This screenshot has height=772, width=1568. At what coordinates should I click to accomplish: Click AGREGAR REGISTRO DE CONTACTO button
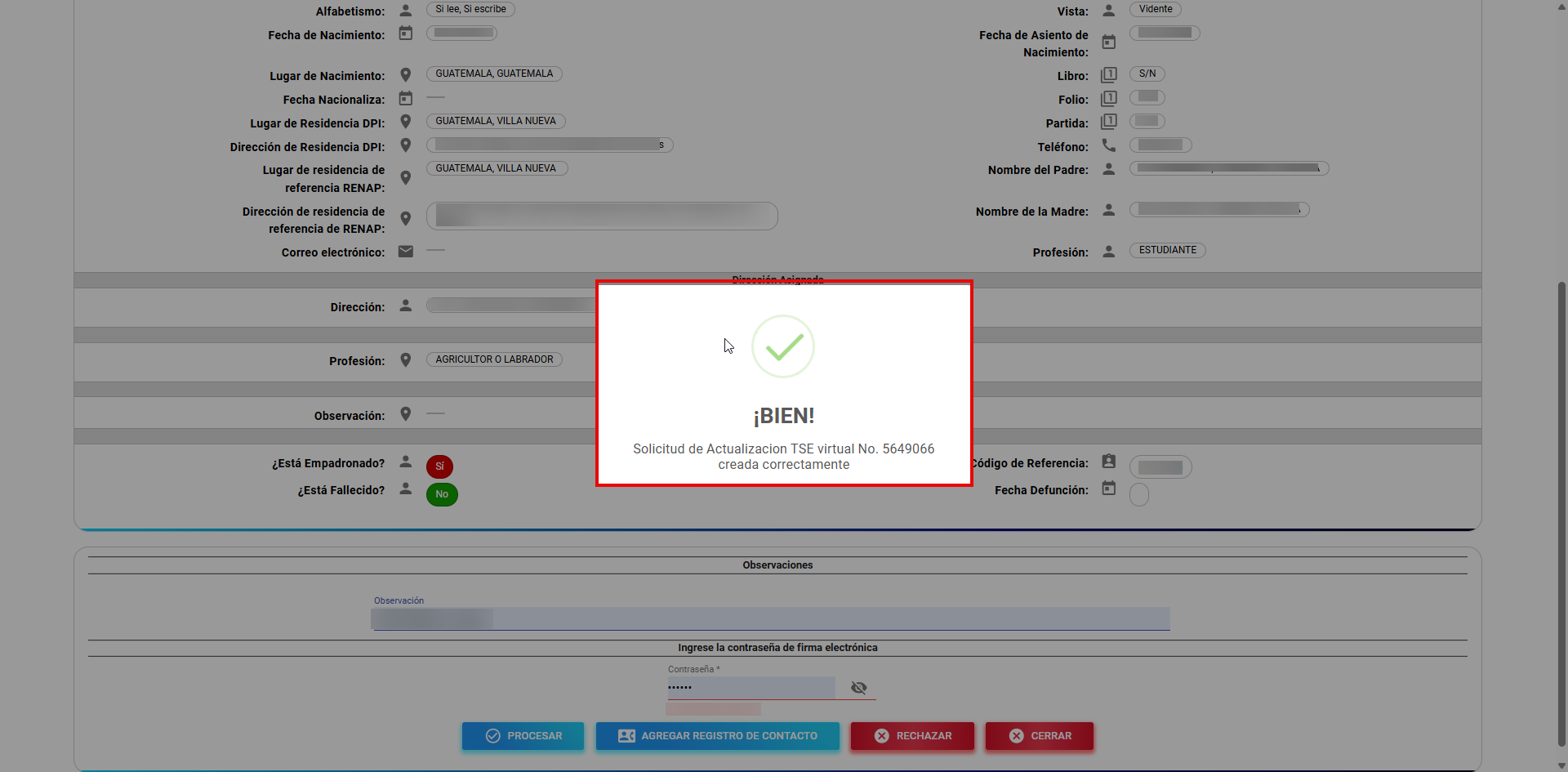(x=717, y=736)
